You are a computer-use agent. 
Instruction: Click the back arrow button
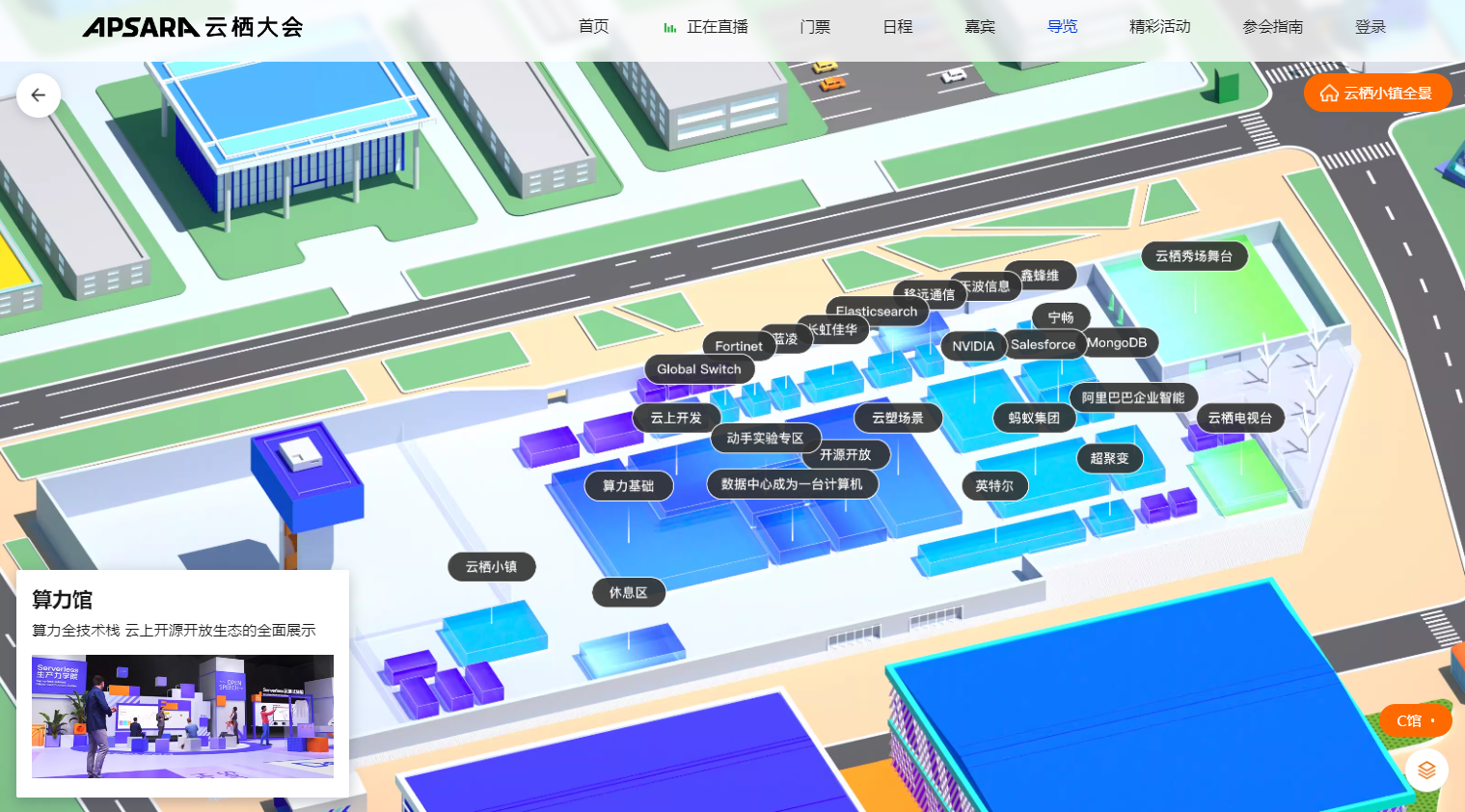coord(39,95)
